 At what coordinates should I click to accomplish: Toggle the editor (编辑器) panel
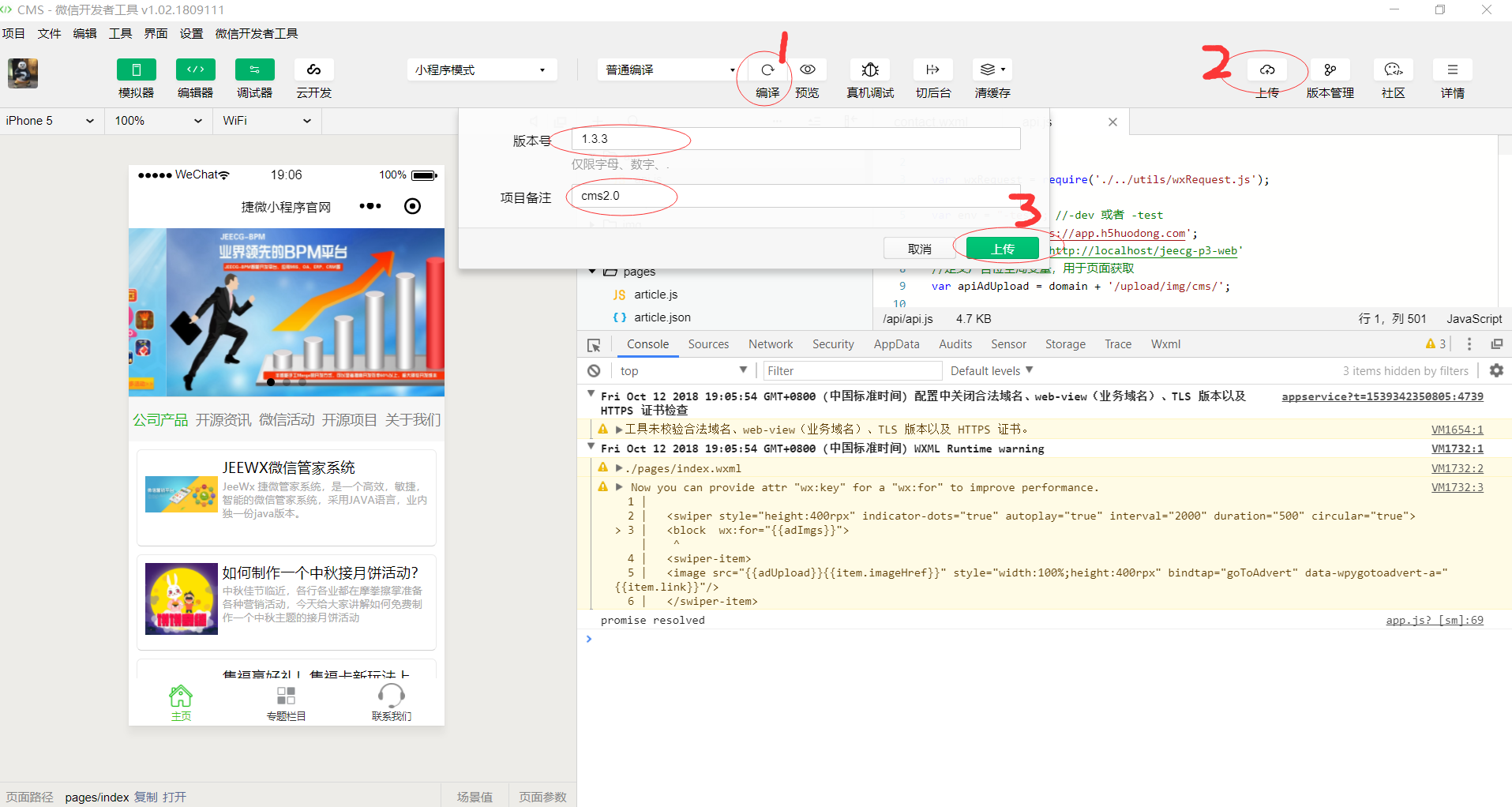pyautogui.click(x=196, y=69)
